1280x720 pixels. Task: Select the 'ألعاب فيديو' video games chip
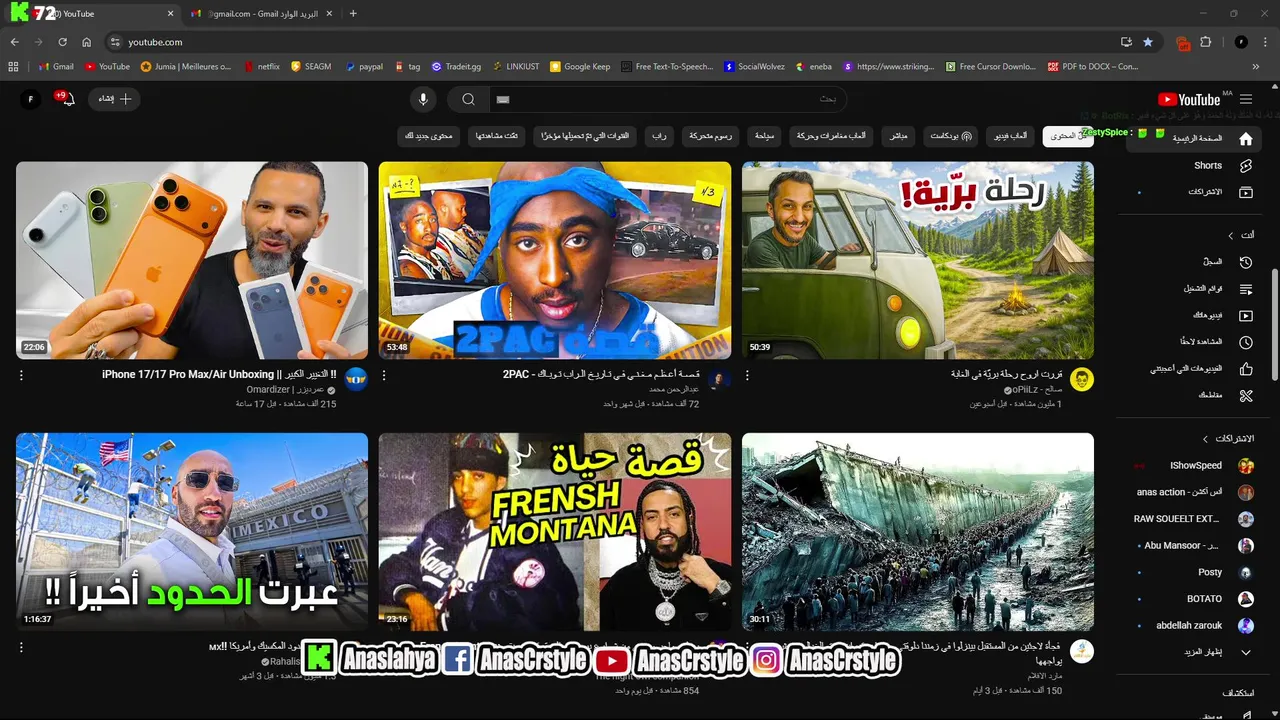click(1010, 136)
